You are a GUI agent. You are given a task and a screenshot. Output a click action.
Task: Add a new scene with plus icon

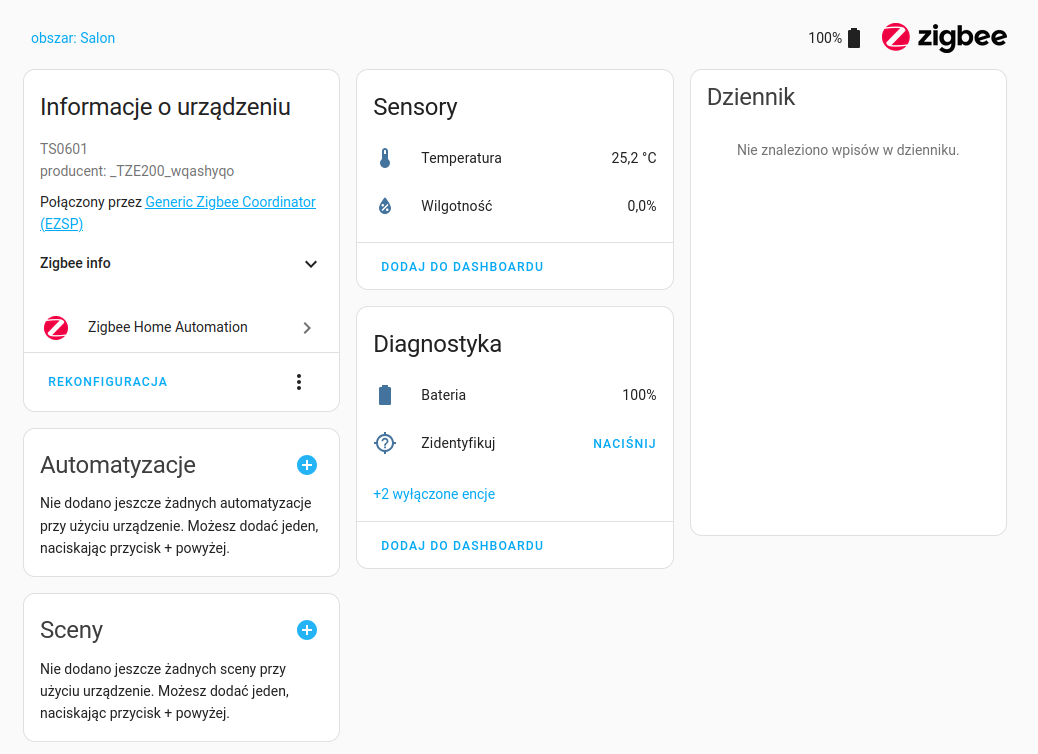(307, 630)
